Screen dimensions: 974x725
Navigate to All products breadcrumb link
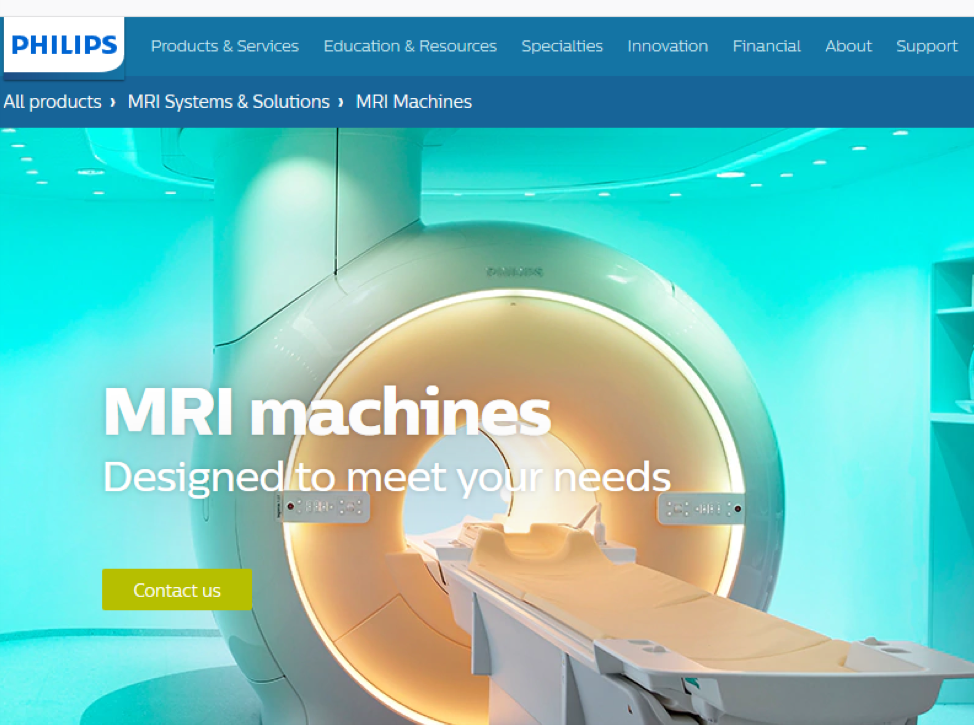coord(52,101)
